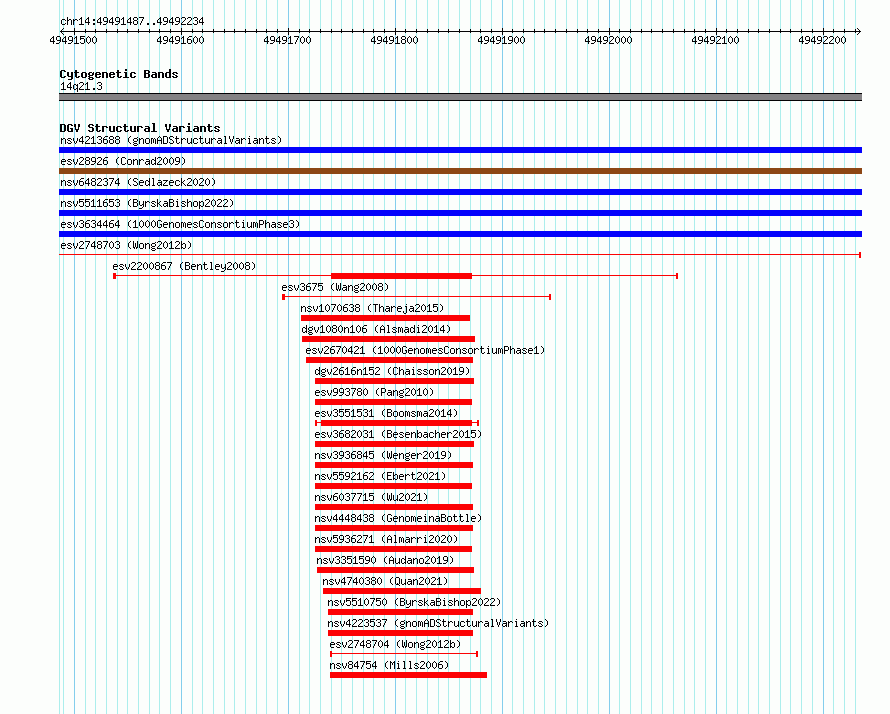The width and height of the screenshot is (890, 714).
Task: Click the nsv4213688 gnomADStructuralVariants label
Action: [171, 140]
